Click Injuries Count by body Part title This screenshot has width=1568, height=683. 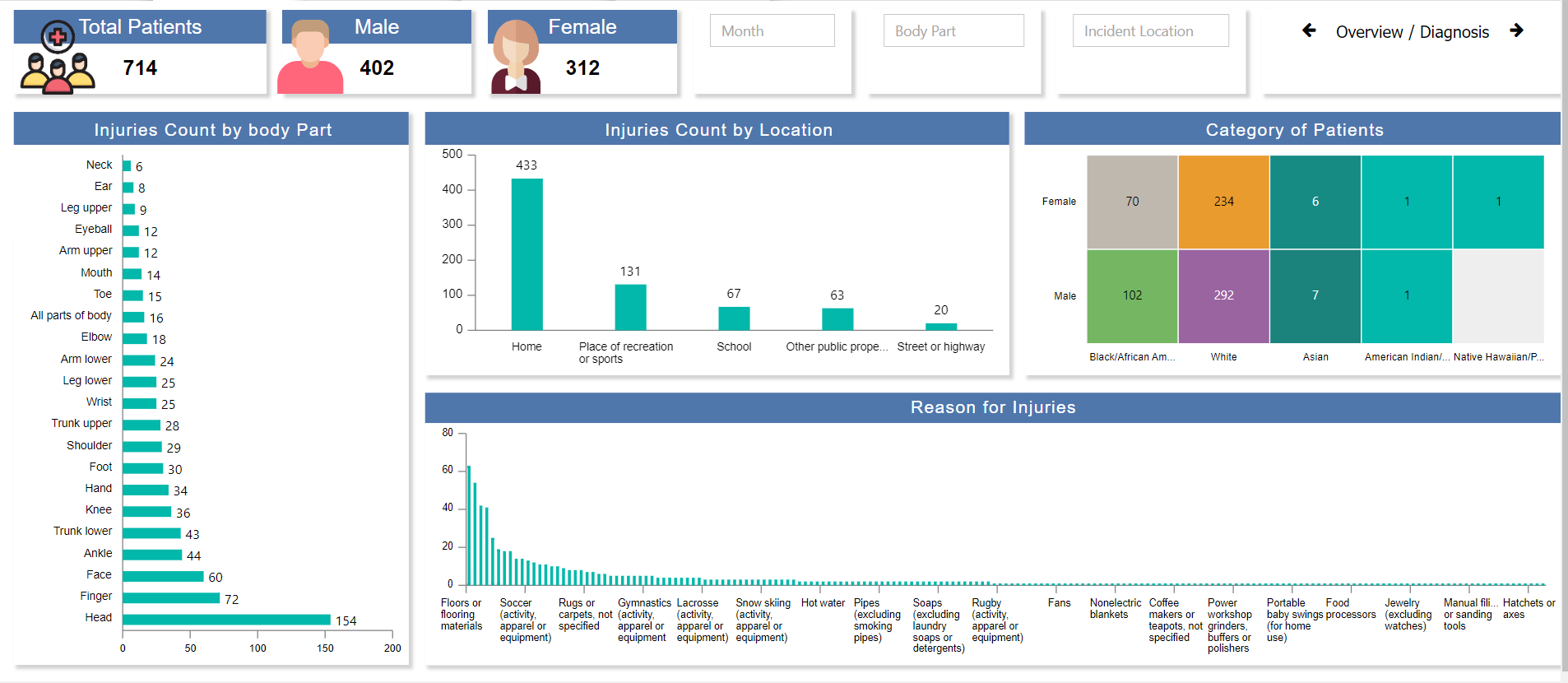(212, 130)
